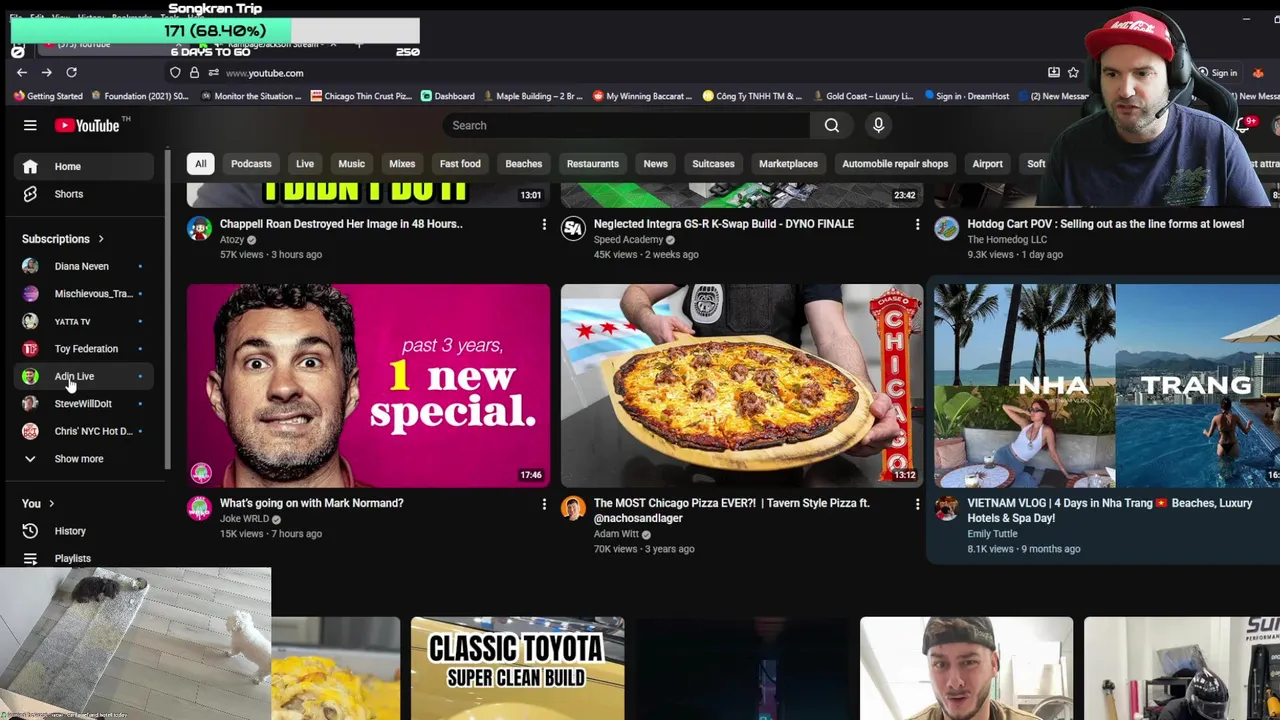Expand Subscriptions section chevron

point(101,239)
